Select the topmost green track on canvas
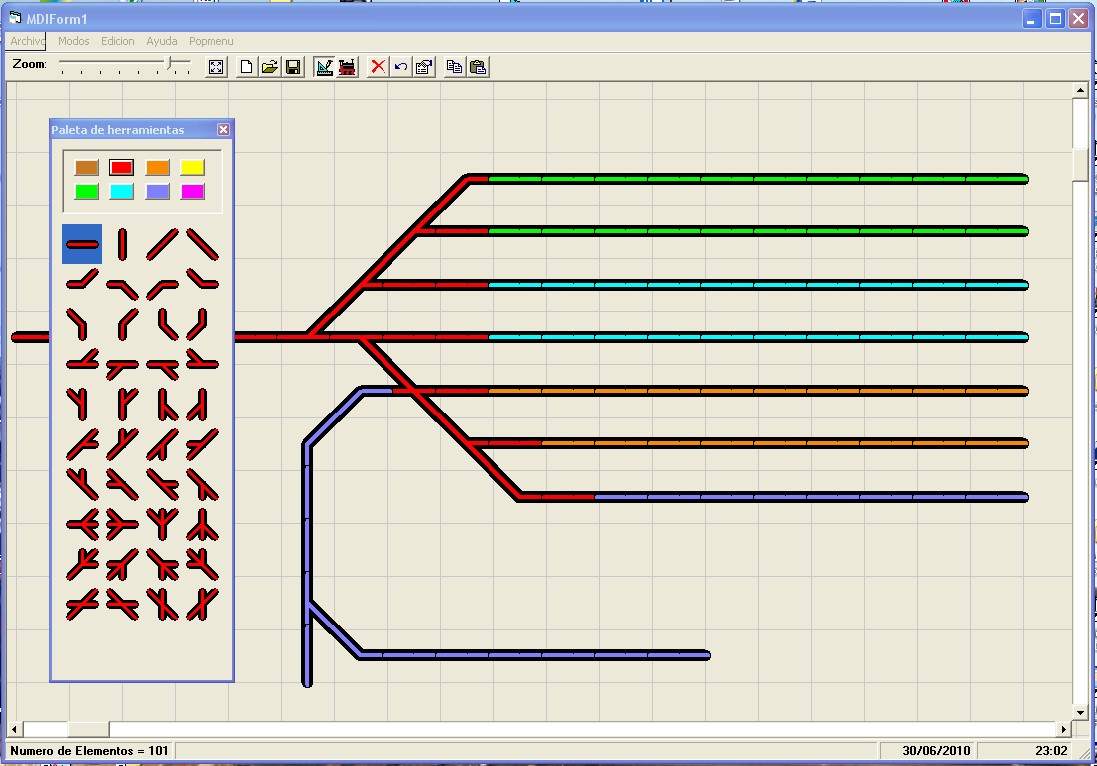The image size is (1097, 766). (758, 179)
